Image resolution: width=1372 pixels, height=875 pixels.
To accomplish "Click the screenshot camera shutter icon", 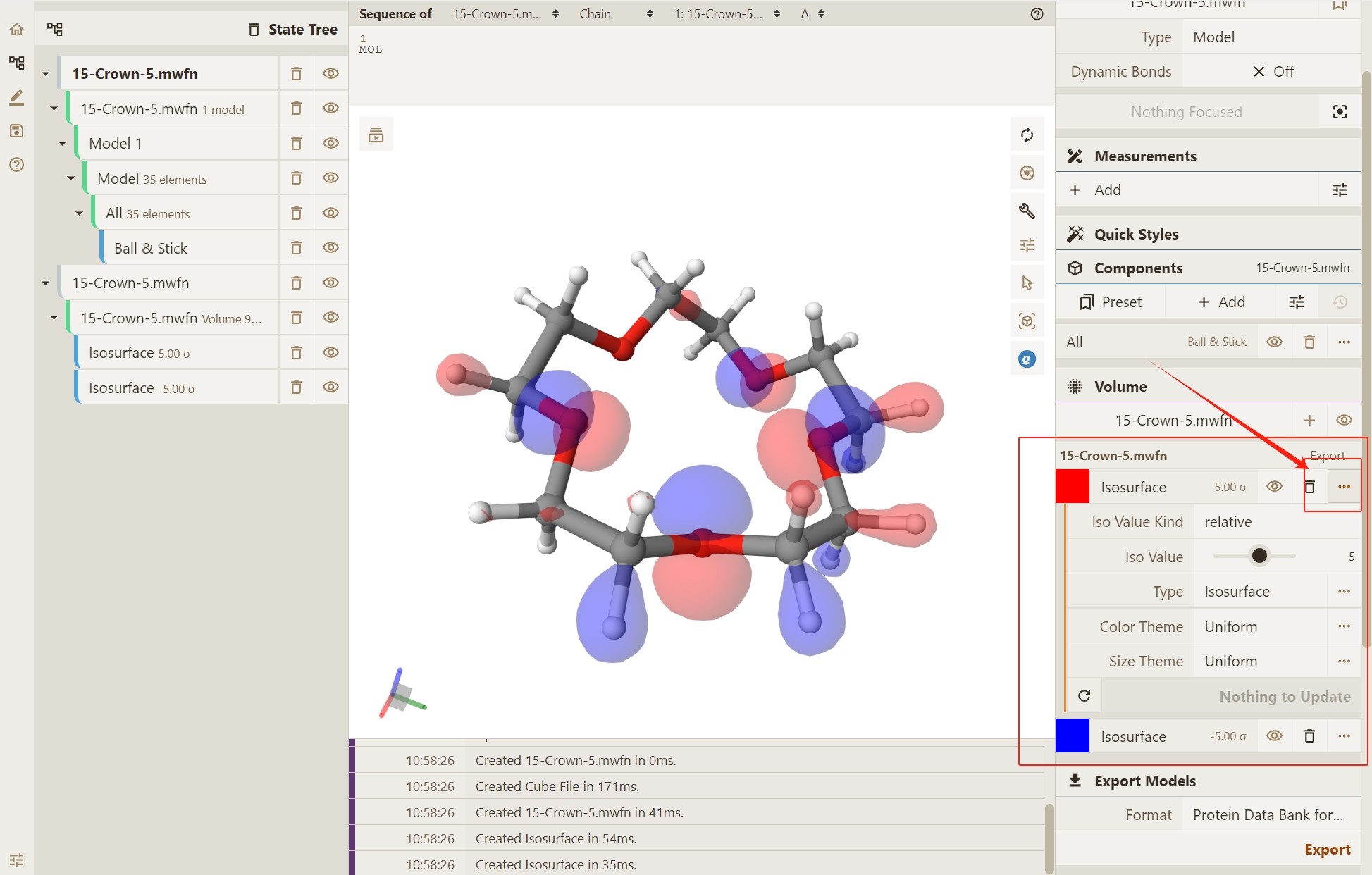I will click(x=1027, y=173).
